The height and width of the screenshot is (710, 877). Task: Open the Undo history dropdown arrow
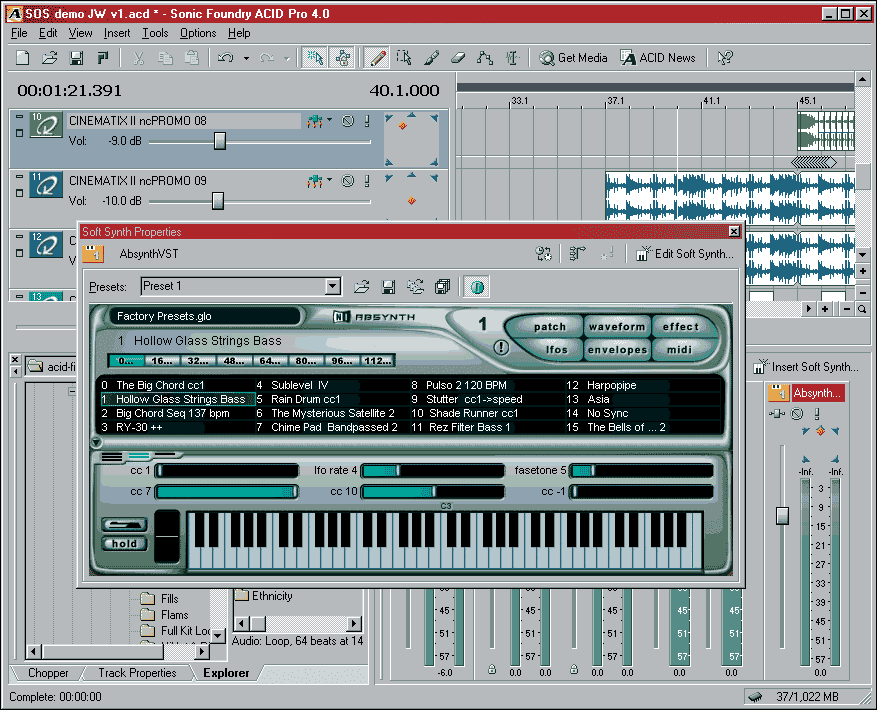246,58
